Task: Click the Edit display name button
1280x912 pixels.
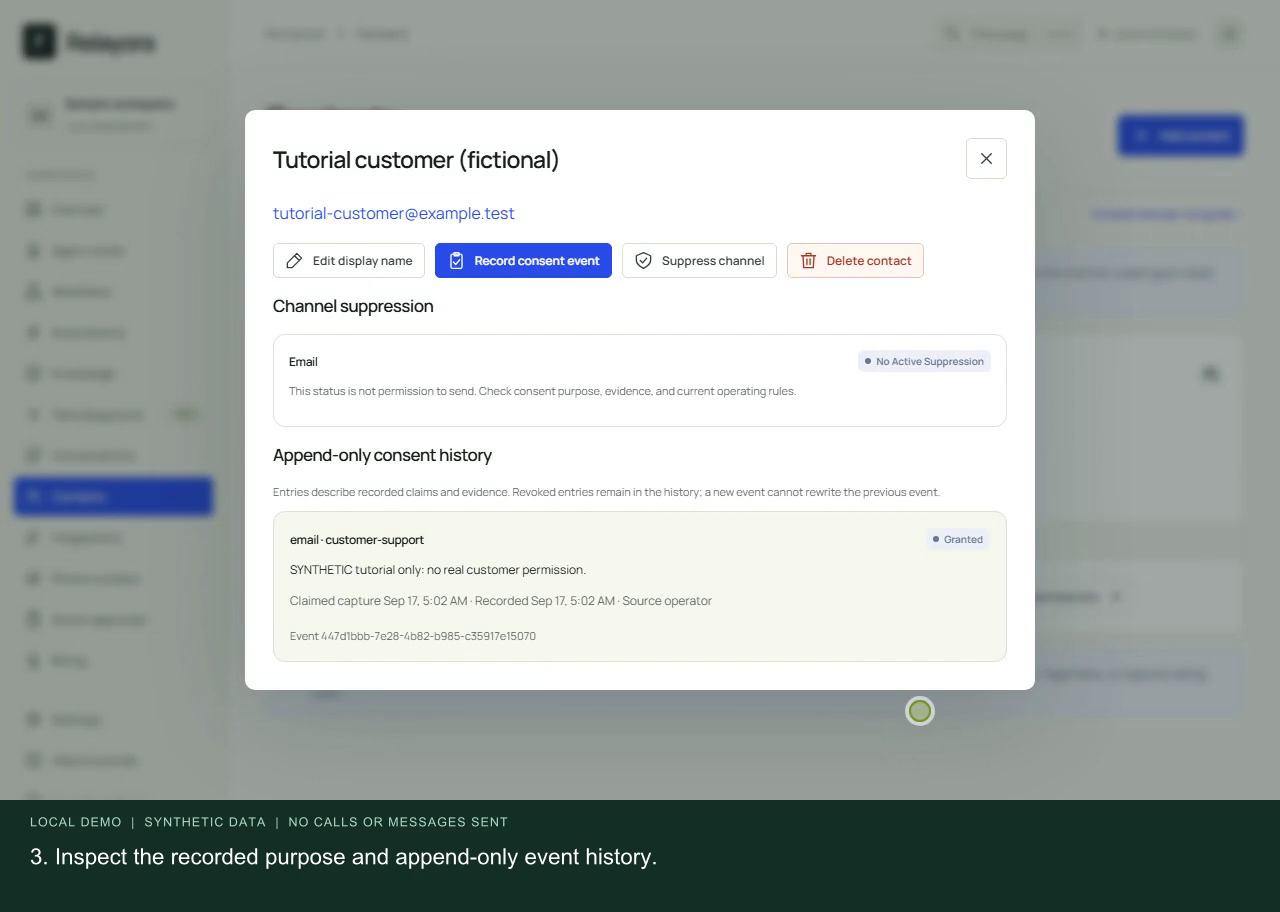Action: (x=349, y=261)
